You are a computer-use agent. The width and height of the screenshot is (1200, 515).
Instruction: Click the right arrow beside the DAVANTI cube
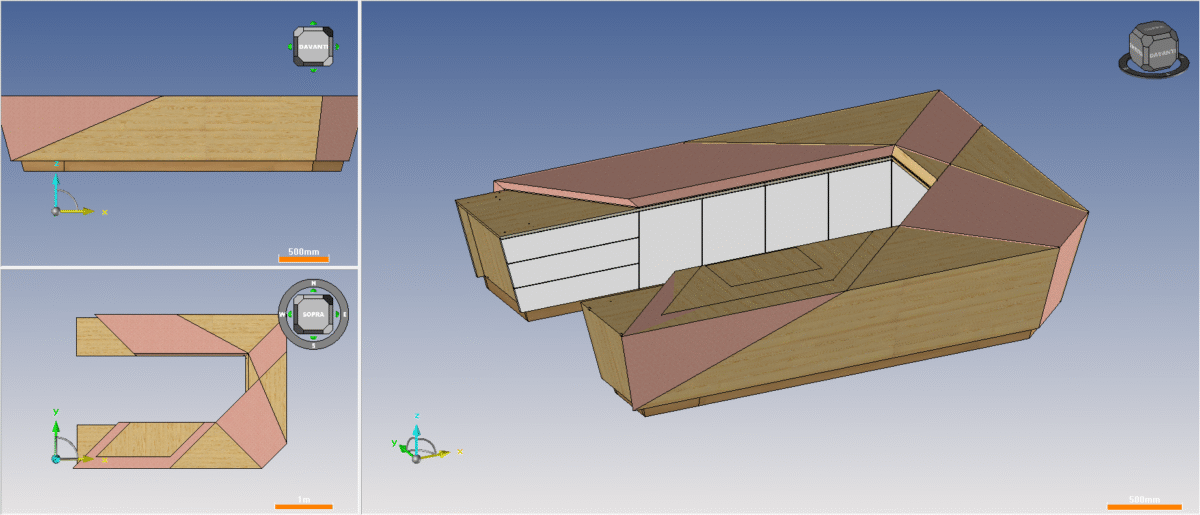click(x=337, y=46)
